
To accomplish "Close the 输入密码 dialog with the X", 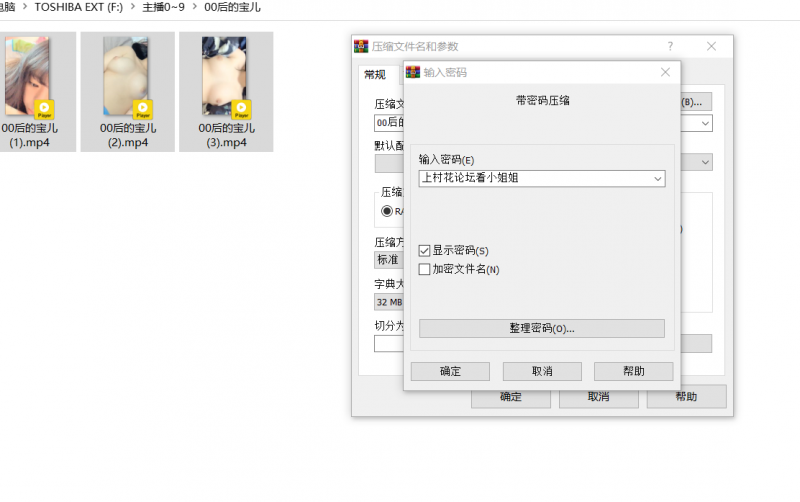I will (665, 73).
